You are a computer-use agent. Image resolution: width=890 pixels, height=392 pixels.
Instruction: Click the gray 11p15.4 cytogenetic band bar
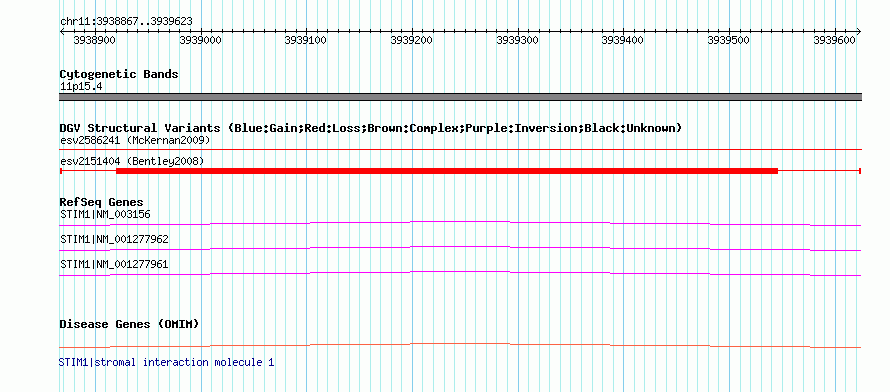[460, 97]
